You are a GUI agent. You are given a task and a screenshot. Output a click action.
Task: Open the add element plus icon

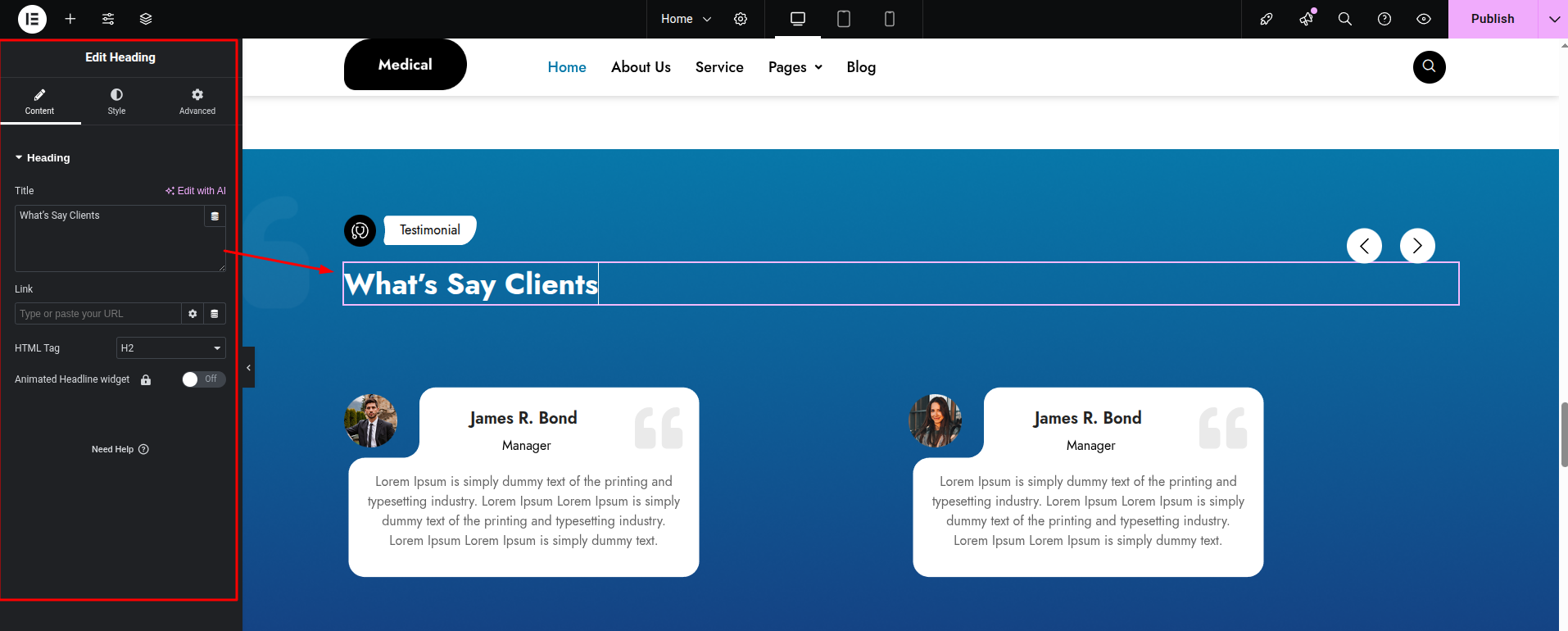coord(70,19)
